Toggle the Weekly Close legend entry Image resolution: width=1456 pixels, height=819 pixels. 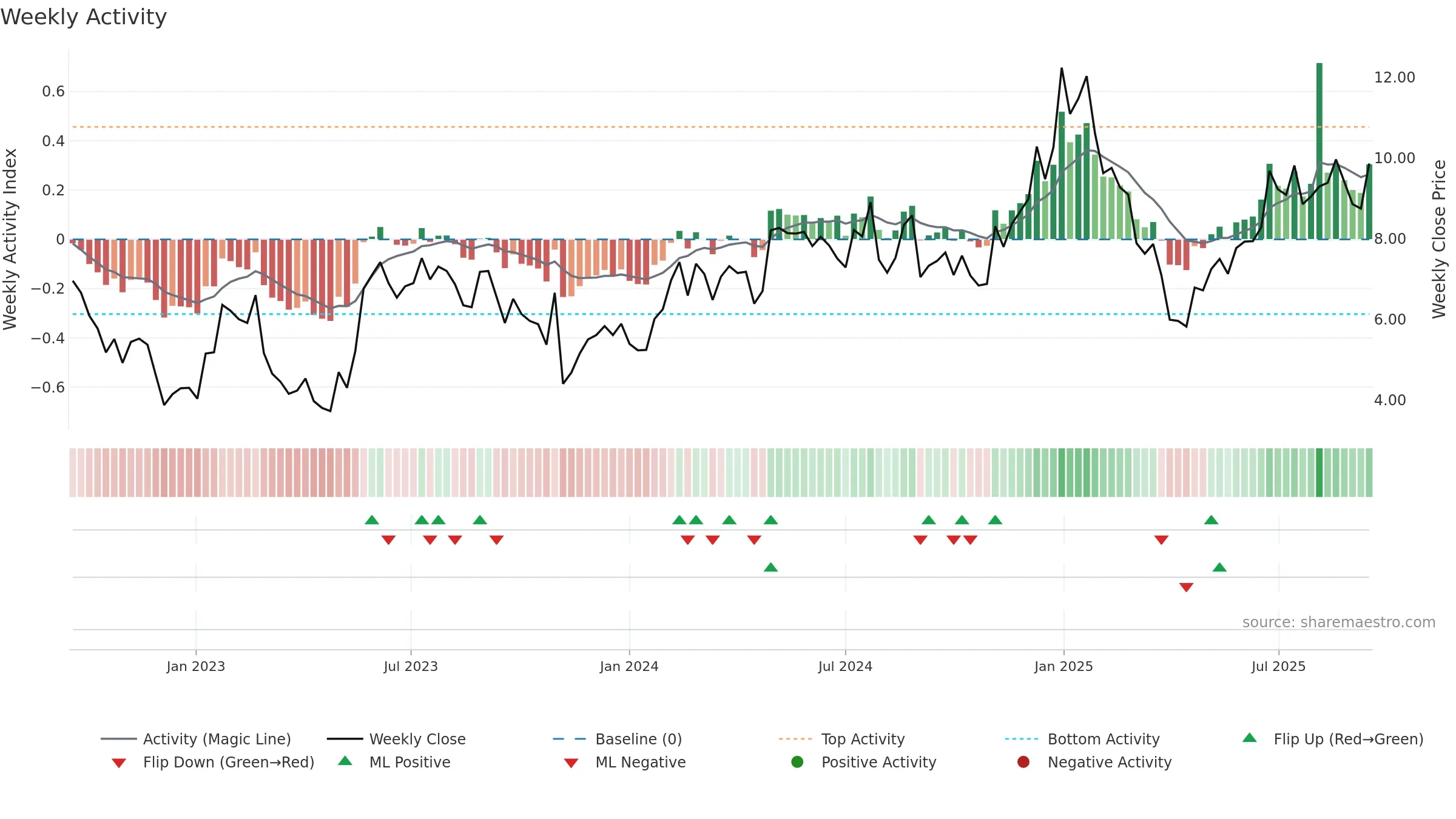coord(396,739)
